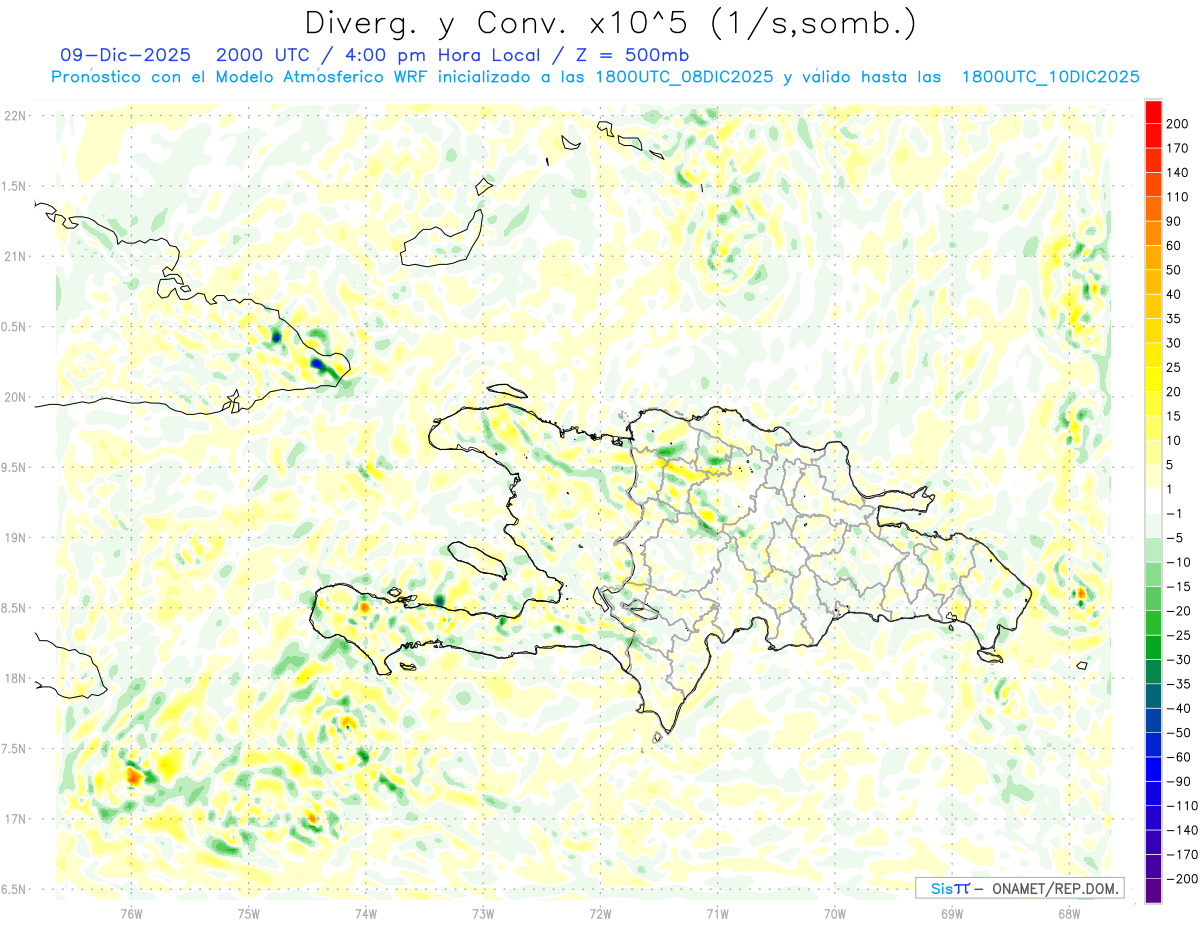The height and width of the screenshot is (927, 1200).
Task: Click the '74W' longitude label
Action: [366, 913]
